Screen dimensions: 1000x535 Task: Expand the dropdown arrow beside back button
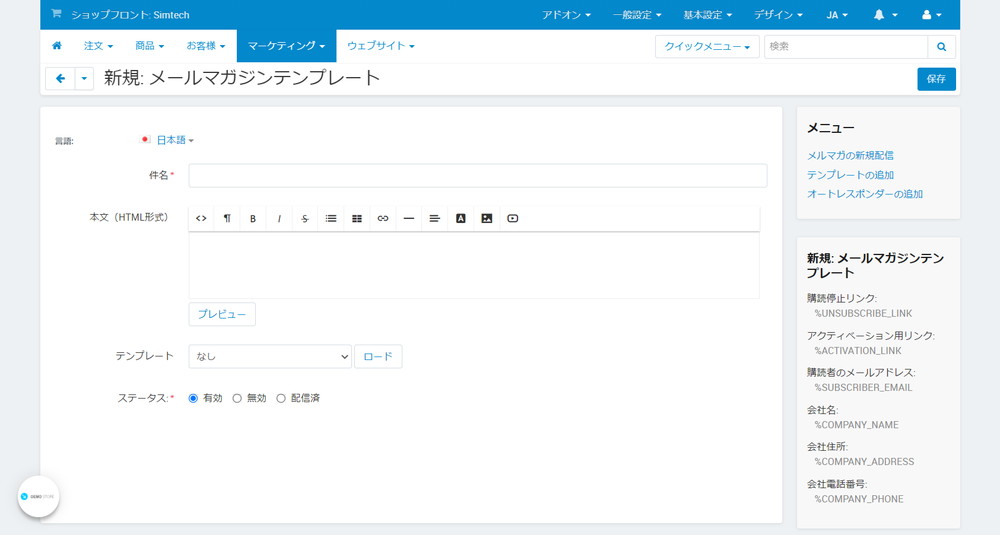point(84,78)
